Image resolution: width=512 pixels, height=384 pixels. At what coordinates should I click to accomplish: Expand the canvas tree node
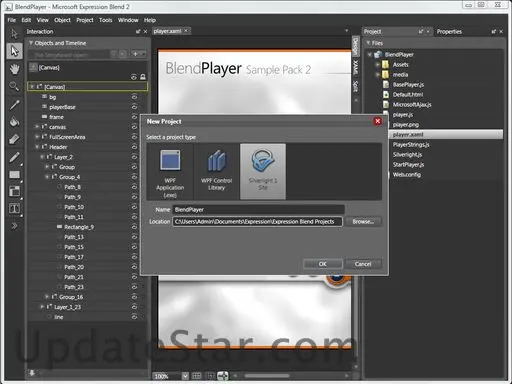[x=37, y=127]
